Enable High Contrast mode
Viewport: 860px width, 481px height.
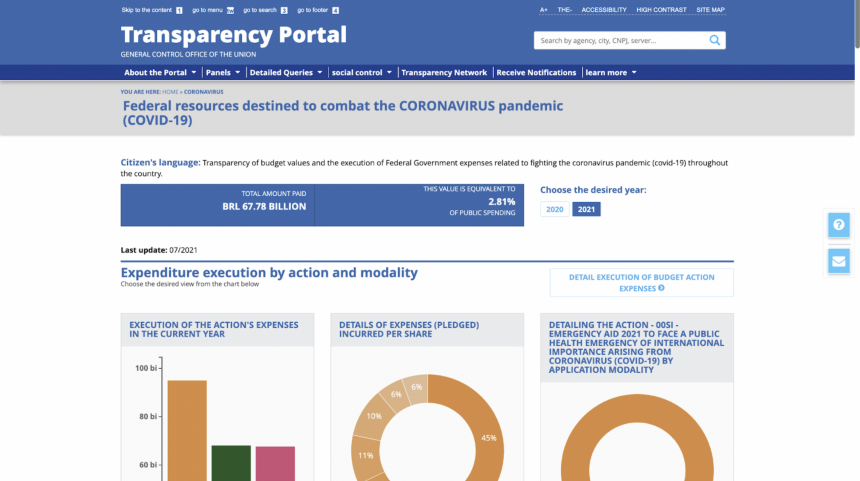tap(661, 10)
